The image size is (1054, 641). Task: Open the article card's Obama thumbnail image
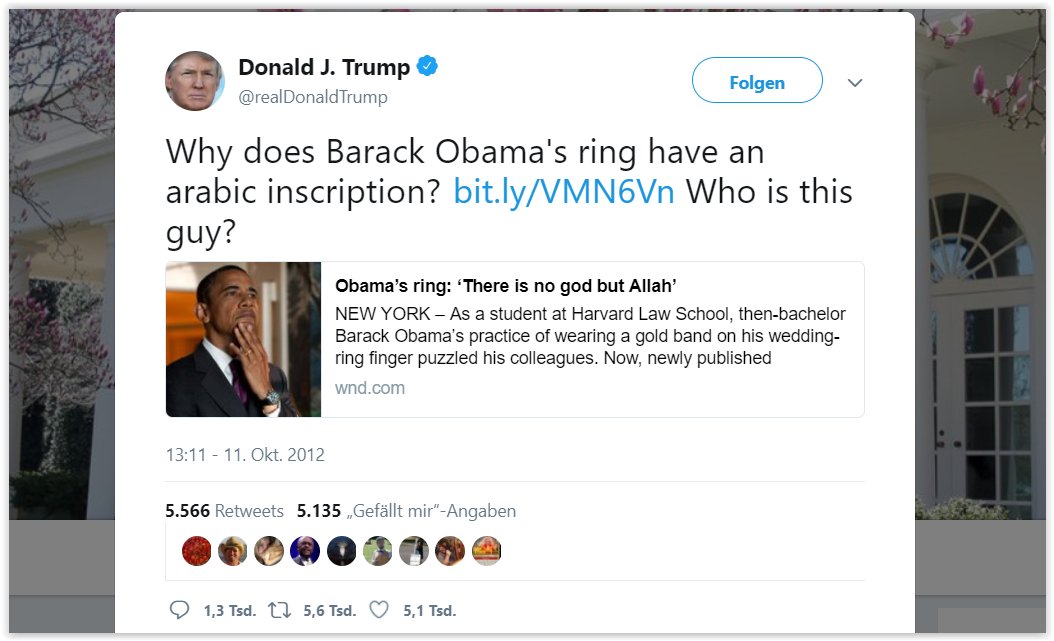(244, 339)
